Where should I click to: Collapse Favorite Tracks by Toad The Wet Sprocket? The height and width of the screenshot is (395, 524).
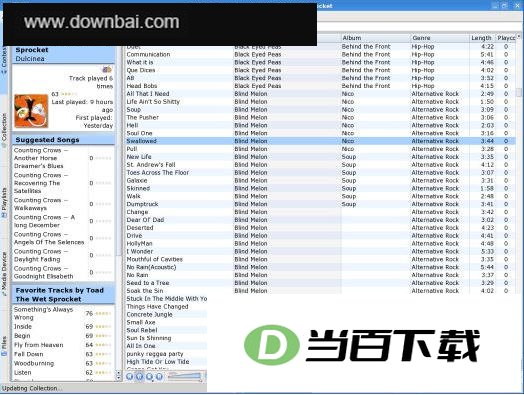point(63,294)
